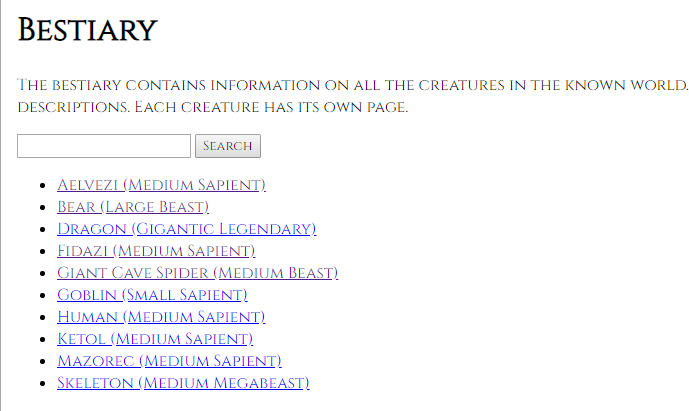Click the bullet point beside Aelvezi
Screen dimensions: 689x411
point(43,185)
